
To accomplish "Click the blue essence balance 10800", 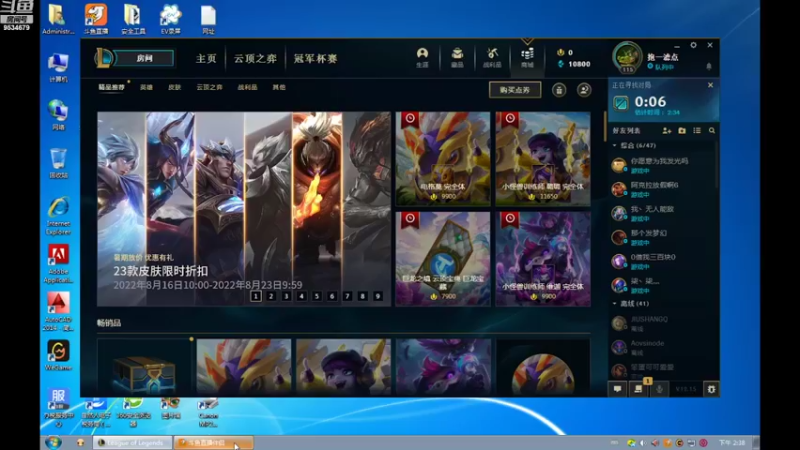I will [x=574, y=64].
